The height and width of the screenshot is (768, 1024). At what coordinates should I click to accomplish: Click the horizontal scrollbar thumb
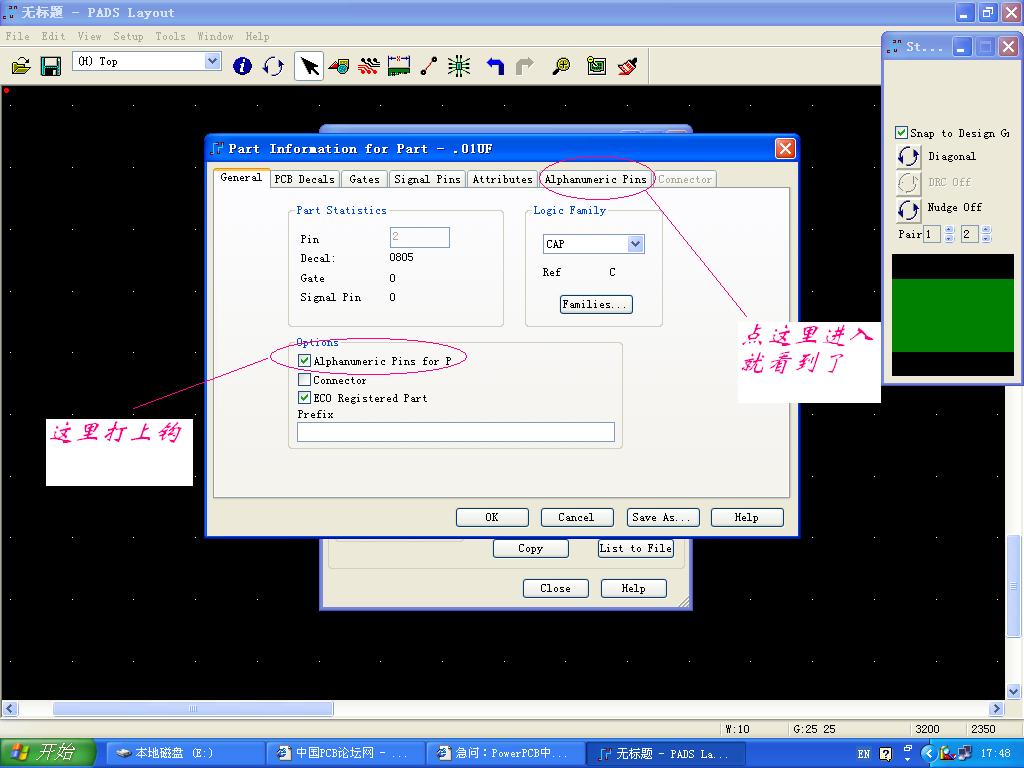193,709
